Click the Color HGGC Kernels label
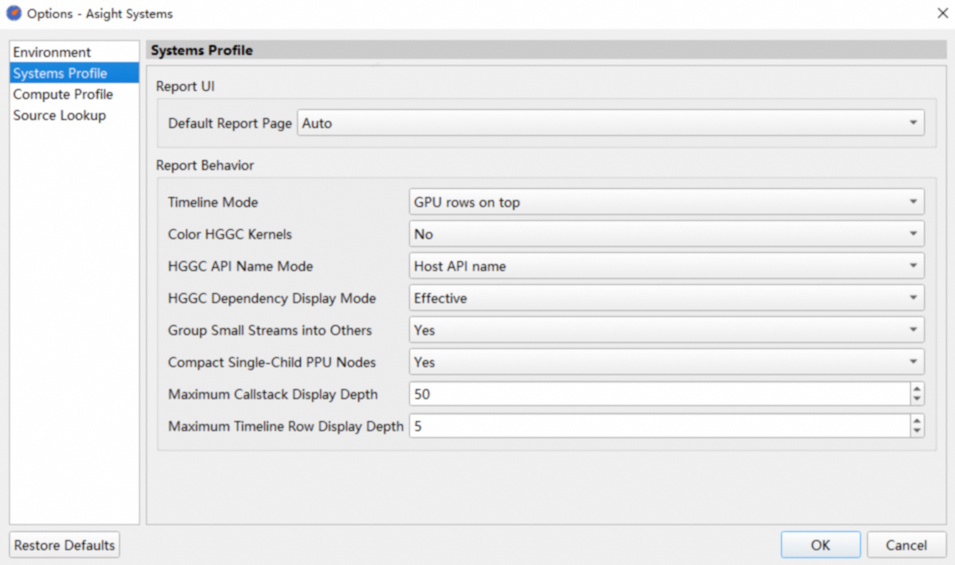 tap(230, 234)
